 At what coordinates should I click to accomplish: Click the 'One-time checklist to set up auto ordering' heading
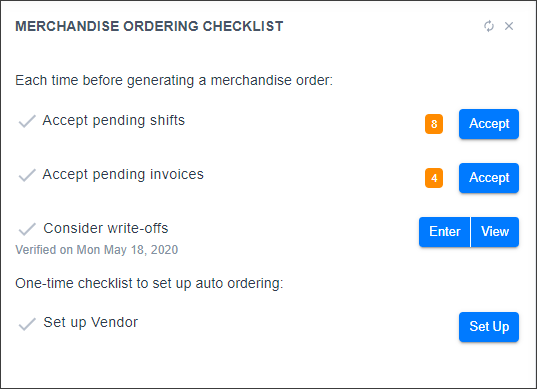pyautogui.click(x=149, y=284)
